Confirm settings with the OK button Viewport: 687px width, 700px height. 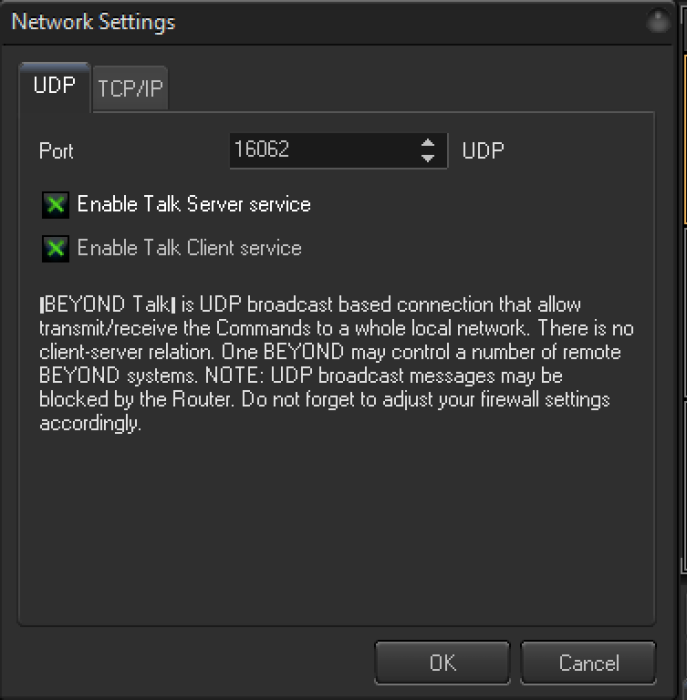(x=442, y=663)
